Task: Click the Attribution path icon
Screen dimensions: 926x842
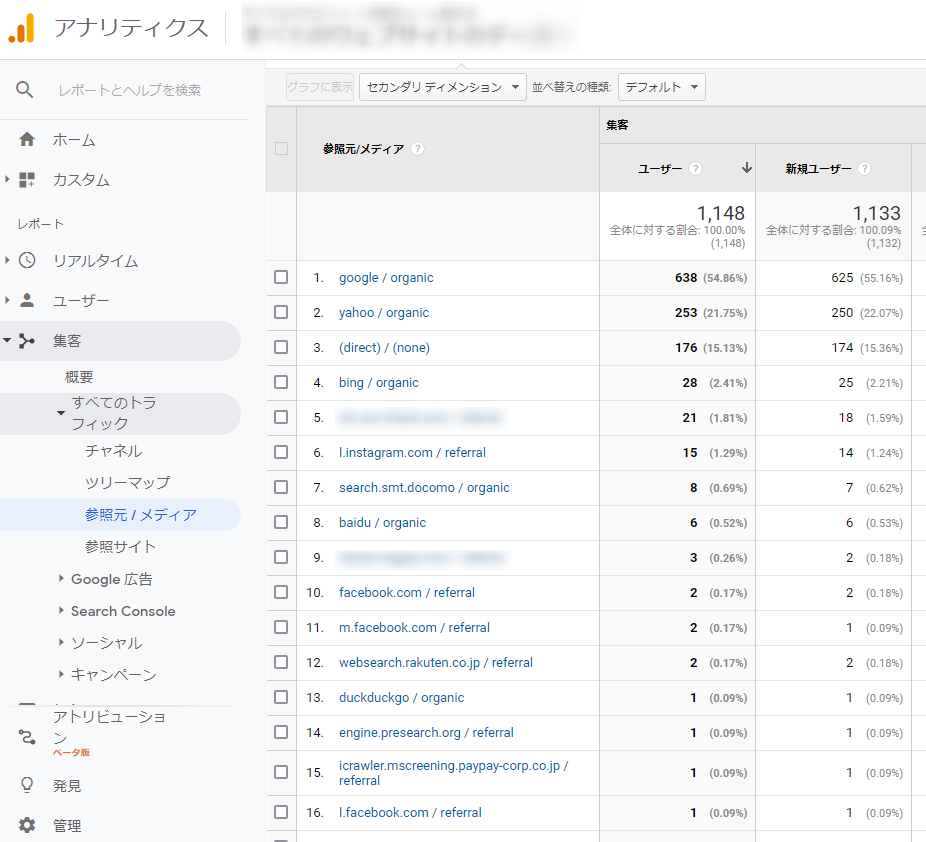Action: pyautogui.click(x=27, y=736)
